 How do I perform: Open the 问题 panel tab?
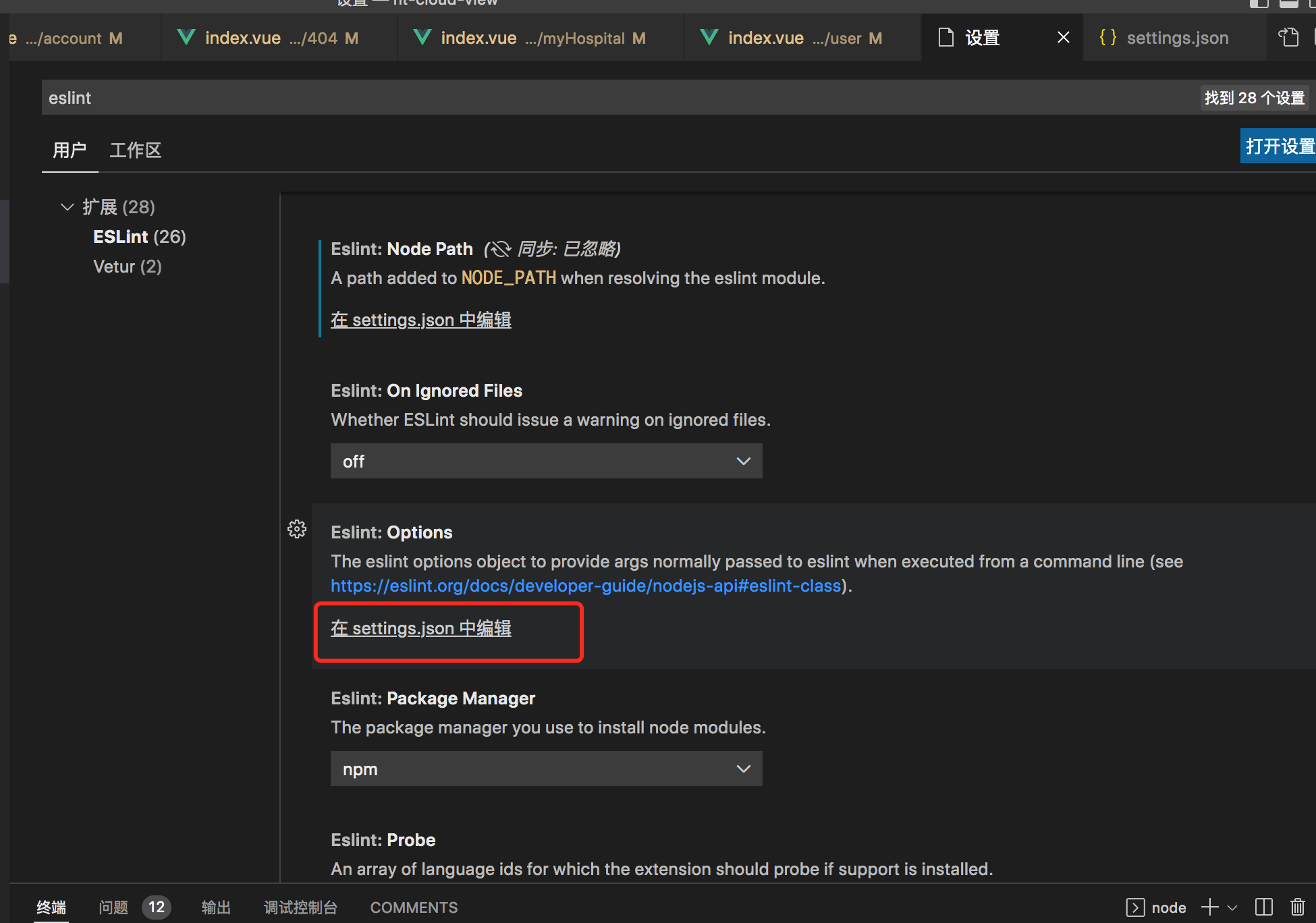(113, 907)
